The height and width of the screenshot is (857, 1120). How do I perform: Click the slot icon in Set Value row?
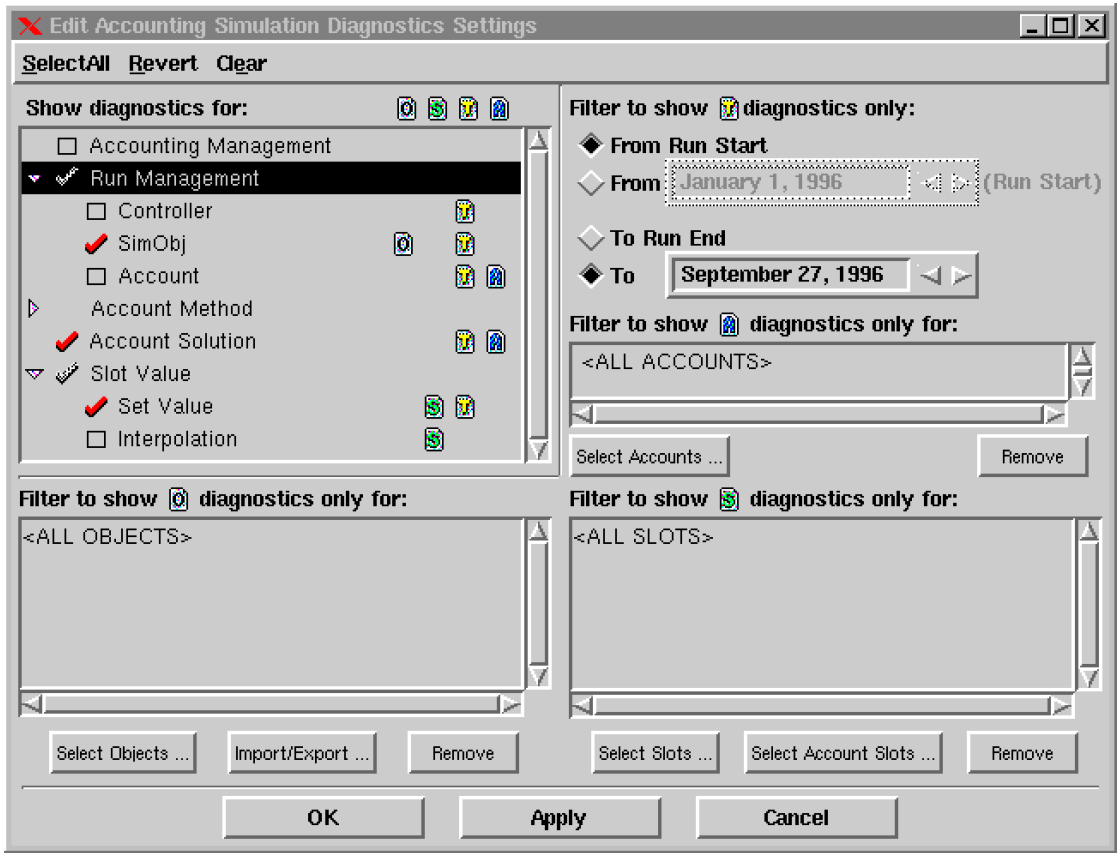pos(434,407)
